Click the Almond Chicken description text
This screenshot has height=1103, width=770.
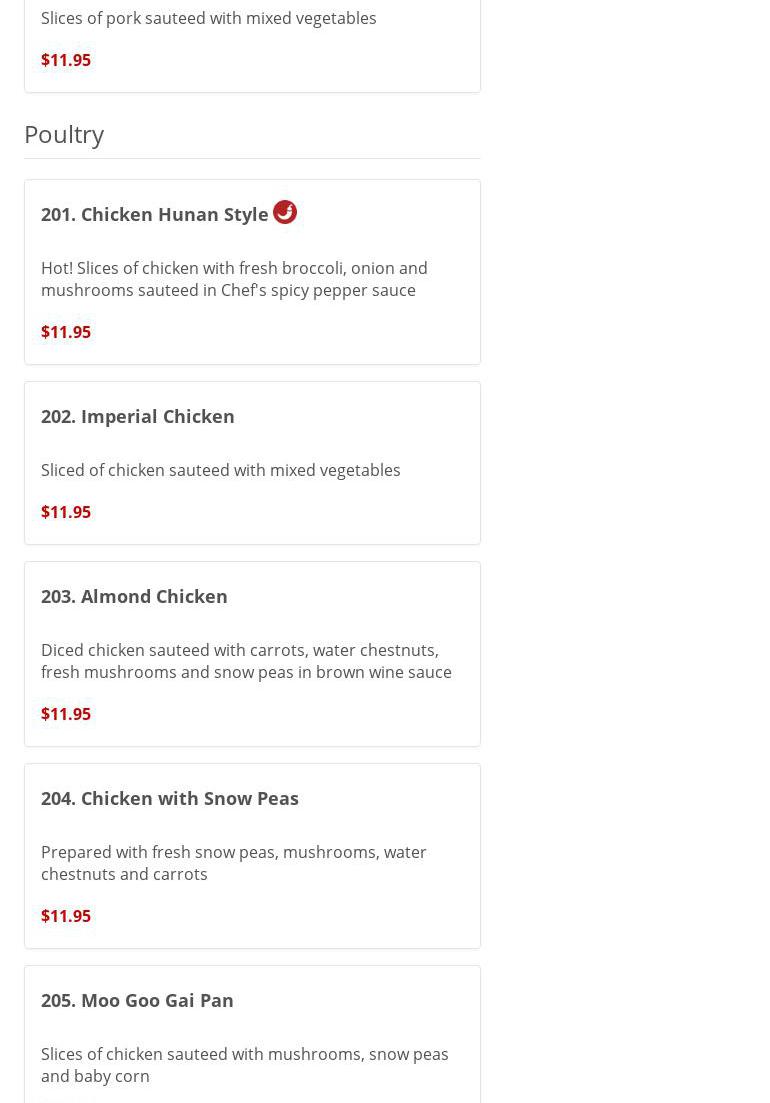coord(246,661)
